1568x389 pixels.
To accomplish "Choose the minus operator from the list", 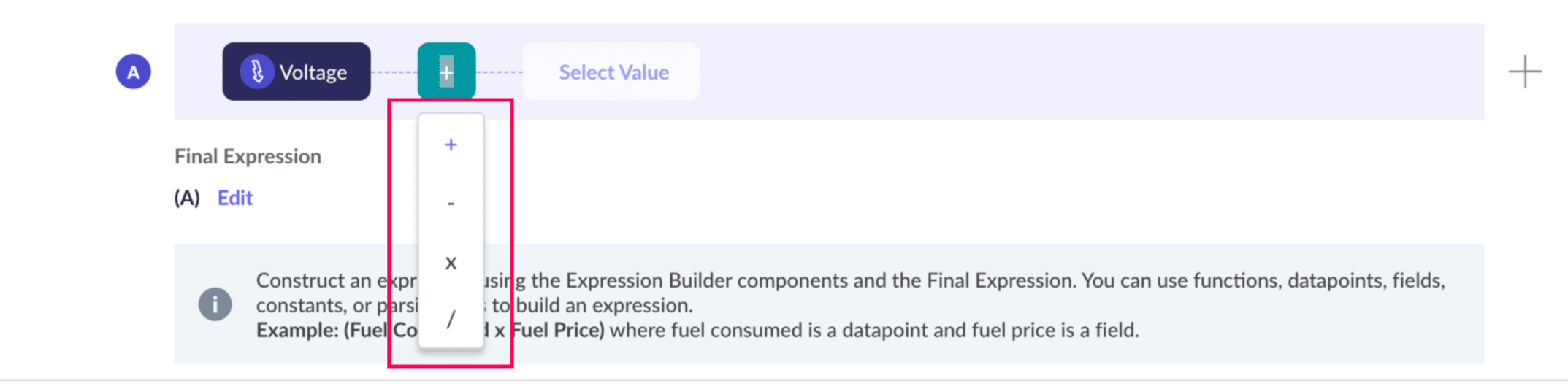I will tap(451, 203).
